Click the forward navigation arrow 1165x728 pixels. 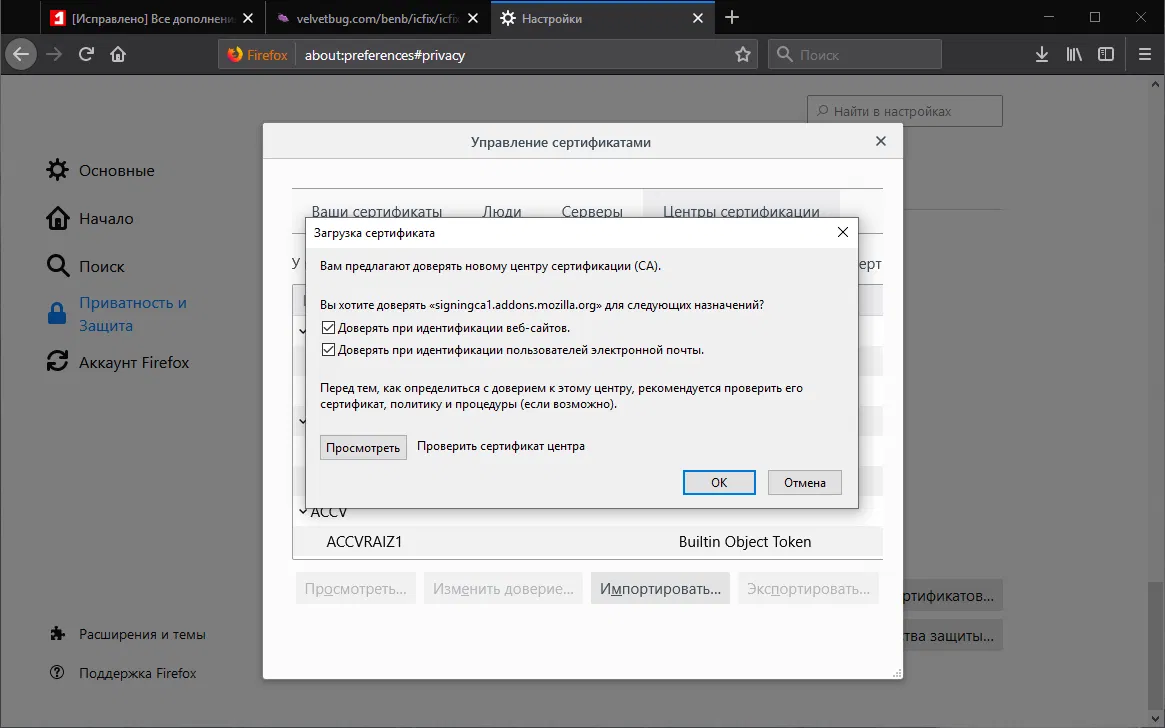click(x=53, y=54)
